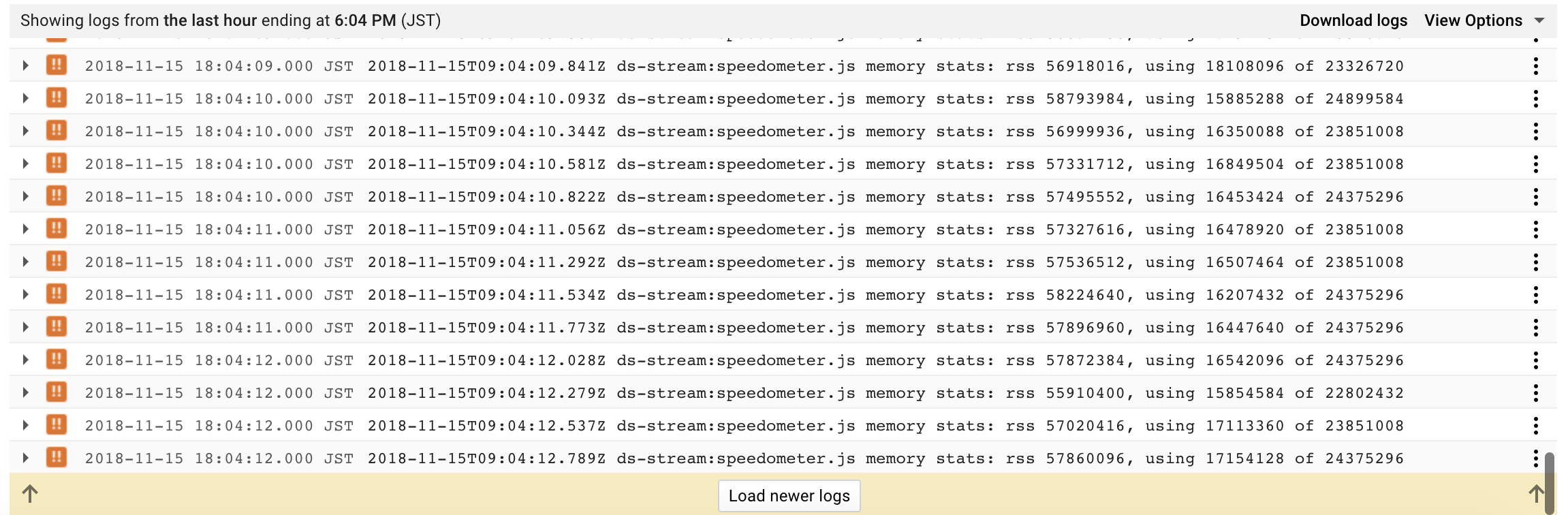Select log text 'using 17154128 of 24375296'
Viewport: 1568px width, 515px height.
1274,458
